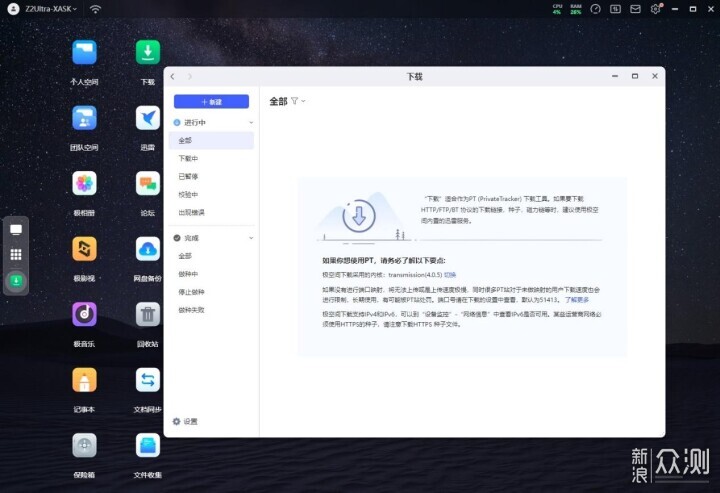This screenshot has height=493, width=720.
Task: Collapse the 进行中 section
Action: (x=251, y=123)
